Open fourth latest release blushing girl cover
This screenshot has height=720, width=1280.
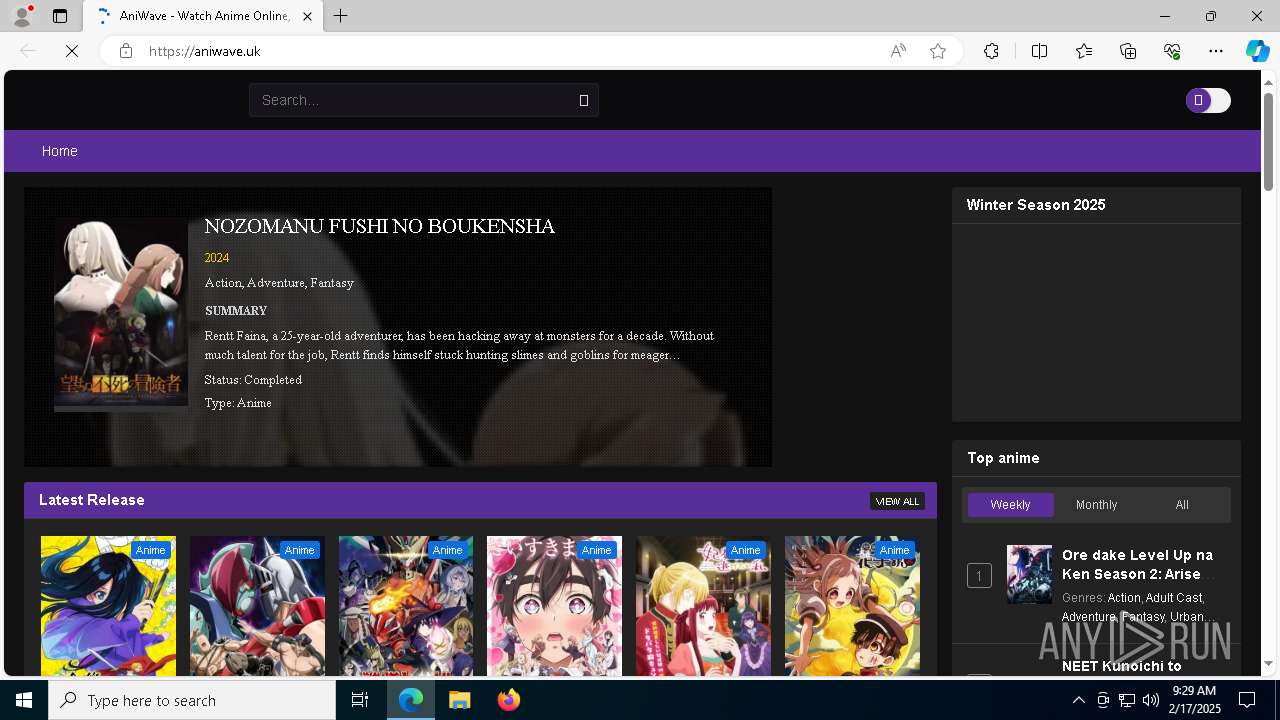[x=554, y=606]
